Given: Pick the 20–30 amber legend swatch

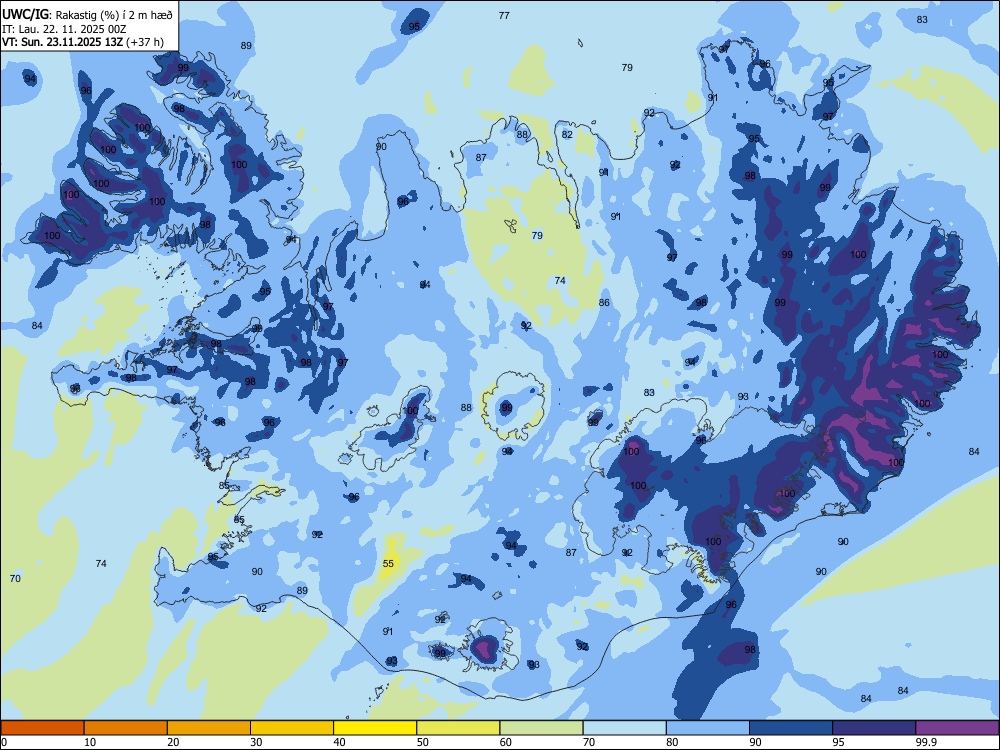Looking at the screenshot, I should click(209, 728).
